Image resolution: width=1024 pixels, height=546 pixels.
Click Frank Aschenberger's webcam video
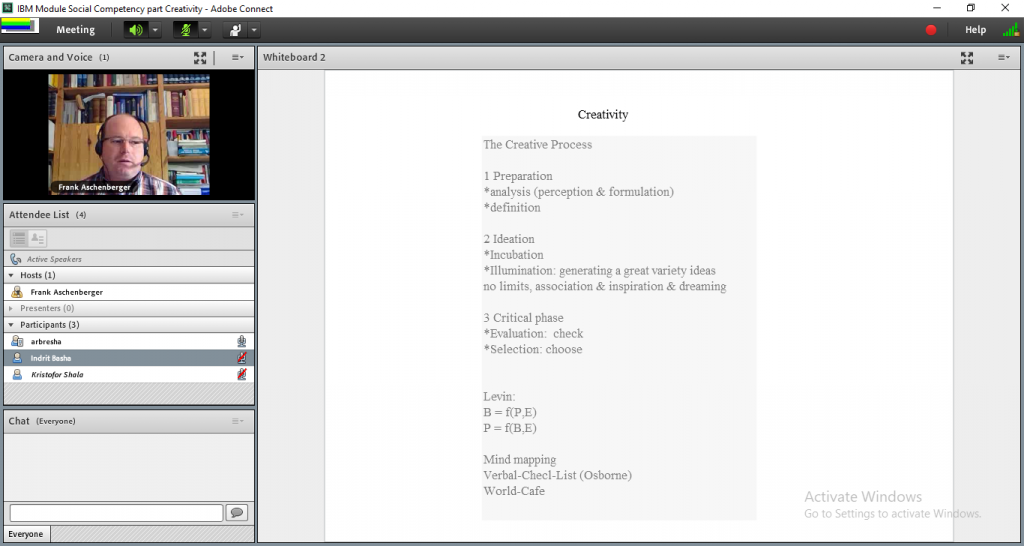(129, 135)
